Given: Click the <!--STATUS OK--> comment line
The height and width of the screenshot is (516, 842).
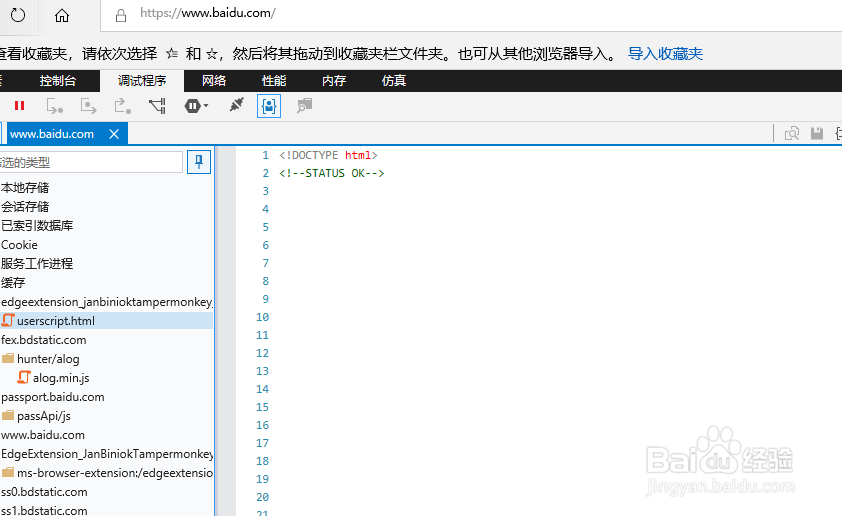Looking at the screenshot, I should (331, 173).
